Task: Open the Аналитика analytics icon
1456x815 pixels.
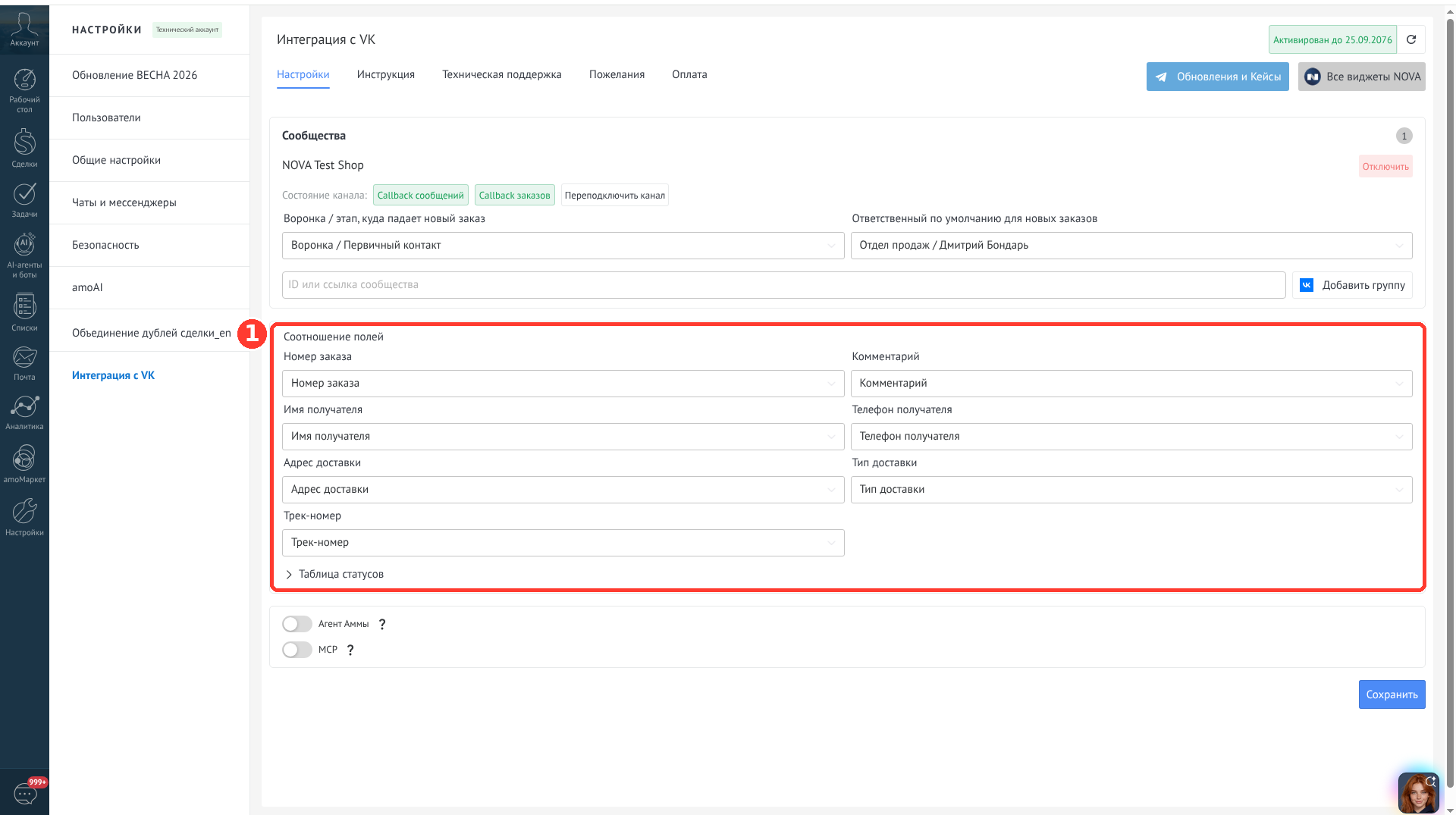Action: pyautogui.click(x=24, y=412)
